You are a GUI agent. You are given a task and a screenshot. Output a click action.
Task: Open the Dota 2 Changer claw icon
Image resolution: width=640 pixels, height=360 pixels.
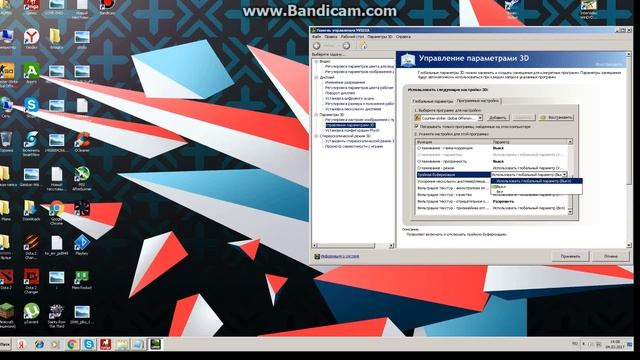[31, 247]
